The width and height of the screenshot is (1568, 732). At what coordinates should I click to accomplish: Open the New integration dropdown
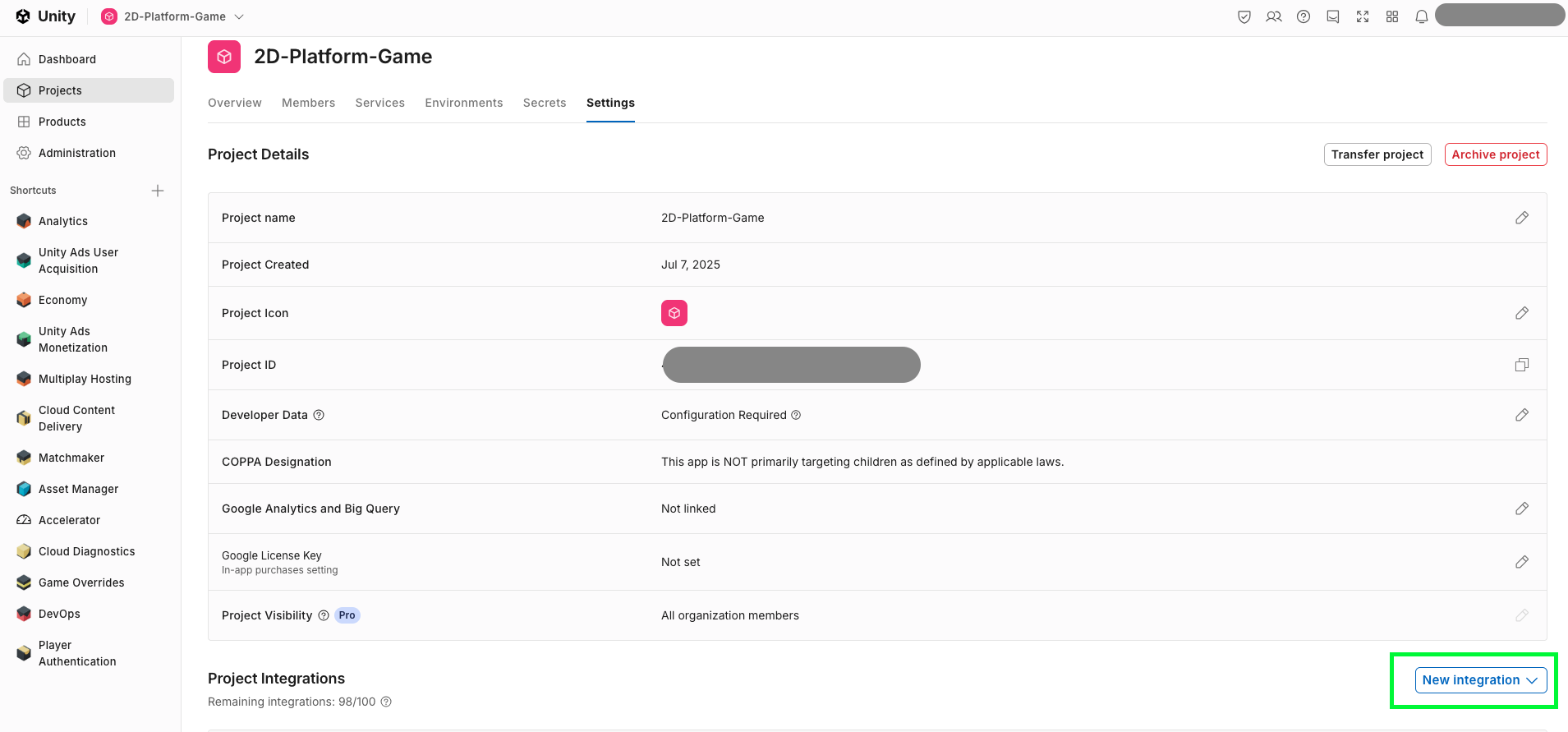(x=1480, y=680)
